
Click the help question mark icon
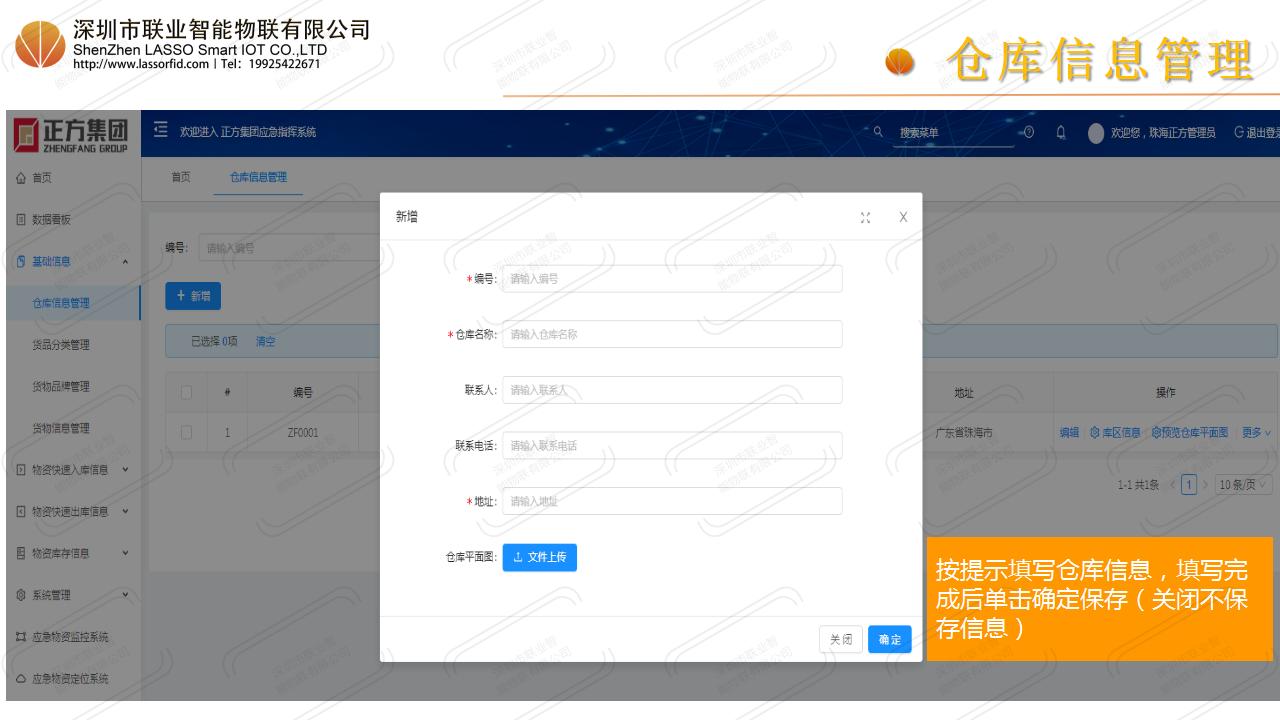coord(1029,133)
